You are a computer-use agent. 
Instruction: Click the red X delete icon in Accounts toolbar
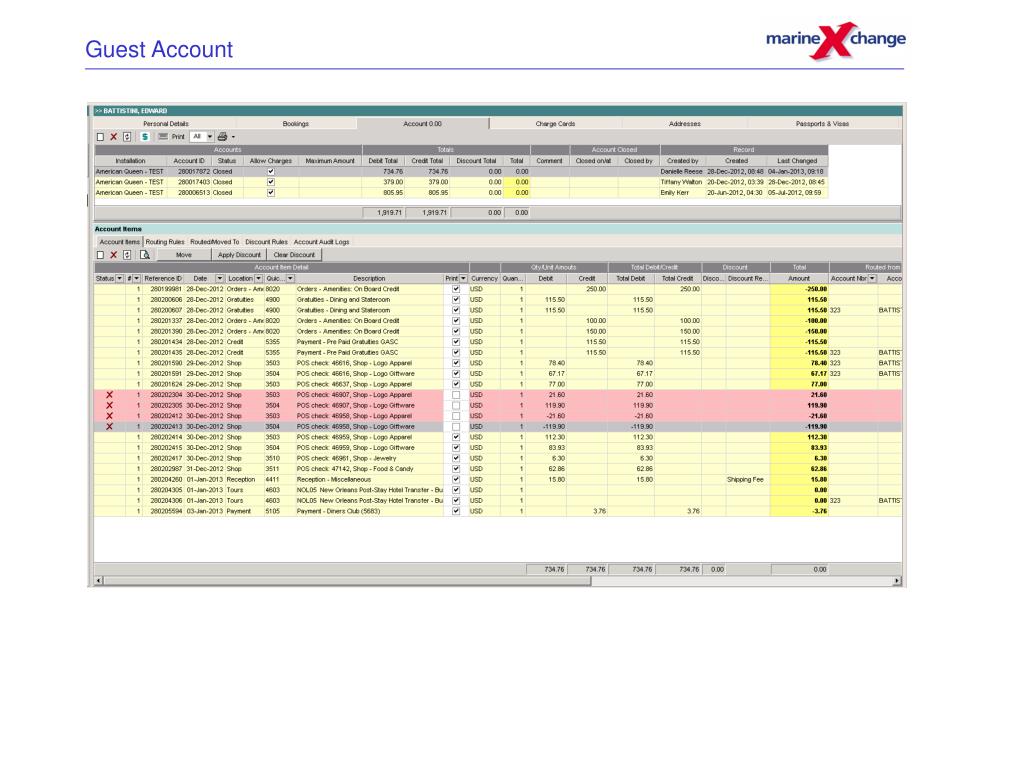114,137
